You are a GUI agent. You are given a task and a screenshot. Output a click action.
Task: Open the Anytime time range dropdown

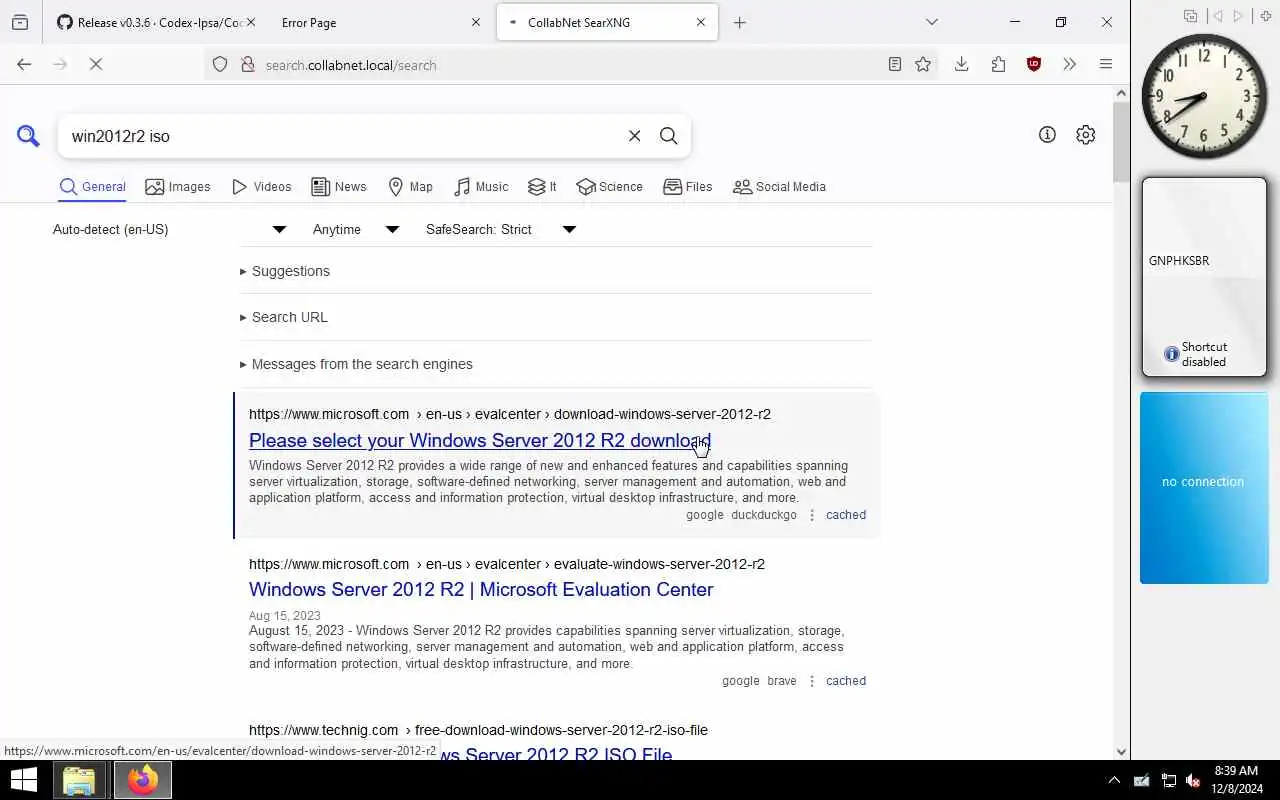coord(355,229)
